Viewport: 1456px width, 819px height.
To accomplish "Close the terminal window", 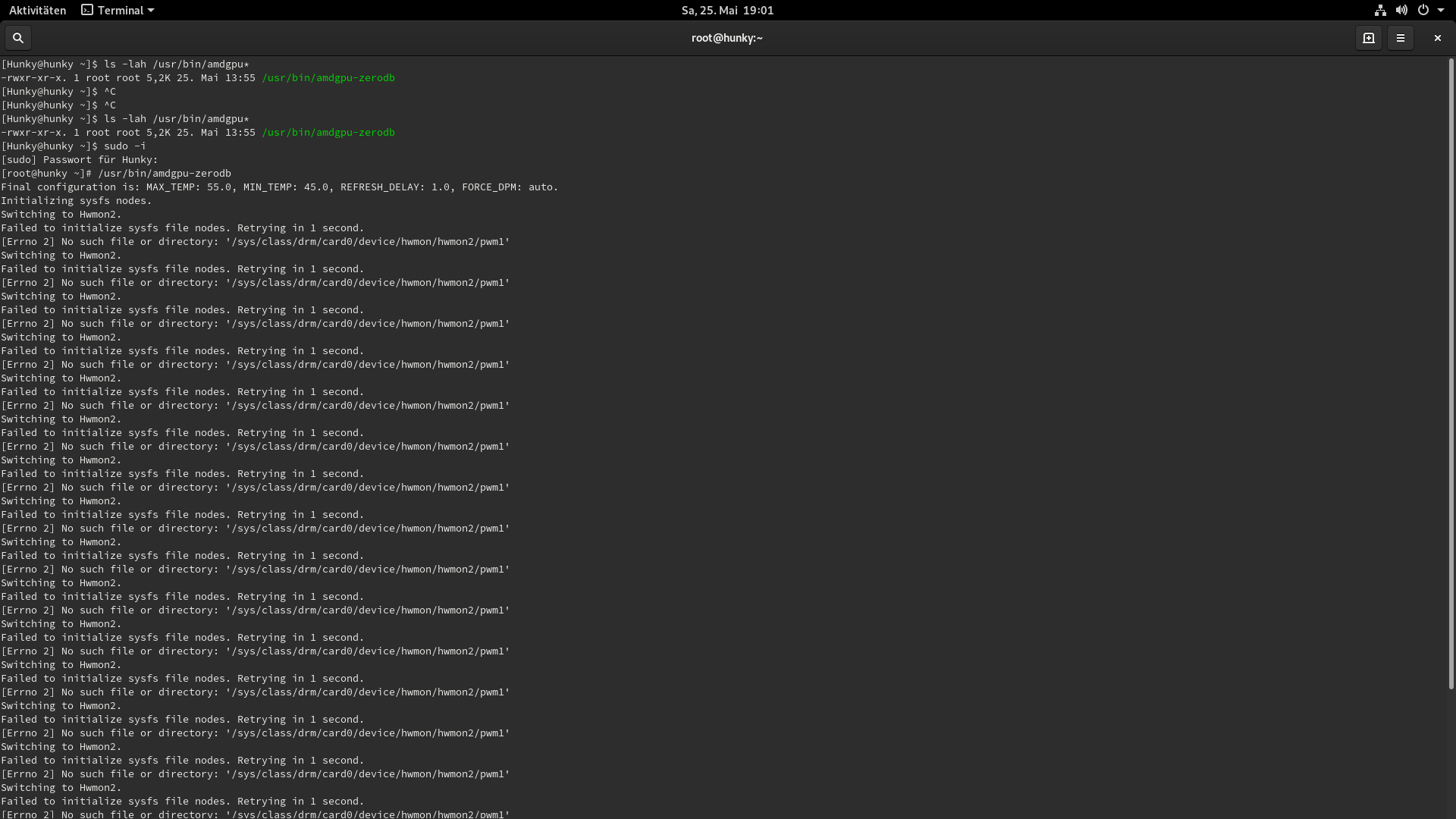I will 1437,38.
